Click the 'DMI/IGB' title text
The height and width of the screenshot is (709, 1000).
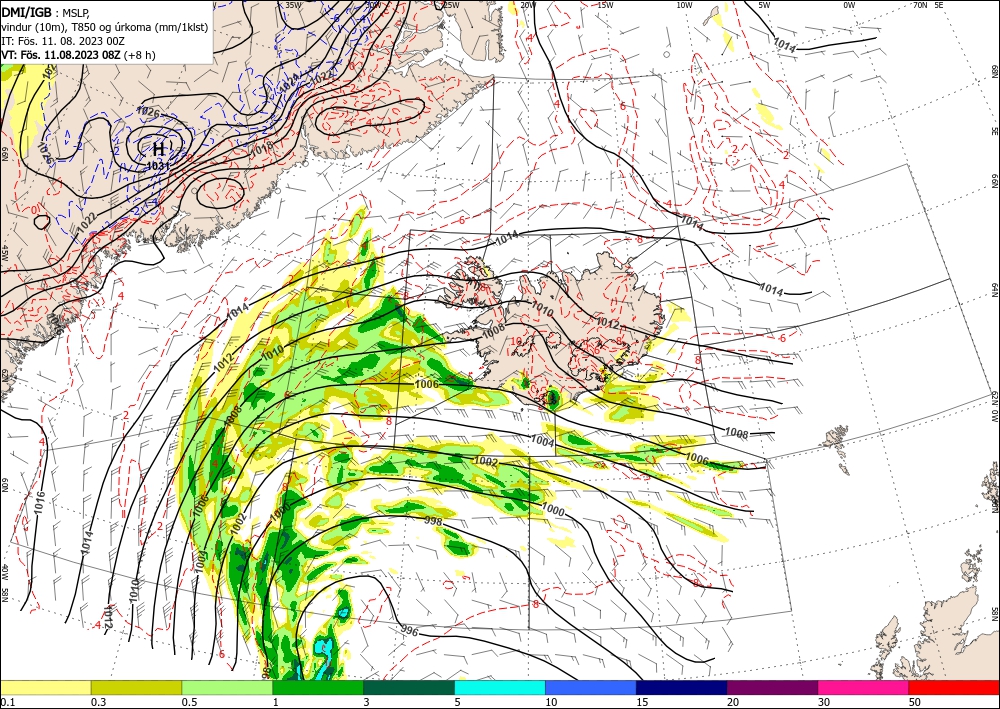coord(27,12)
